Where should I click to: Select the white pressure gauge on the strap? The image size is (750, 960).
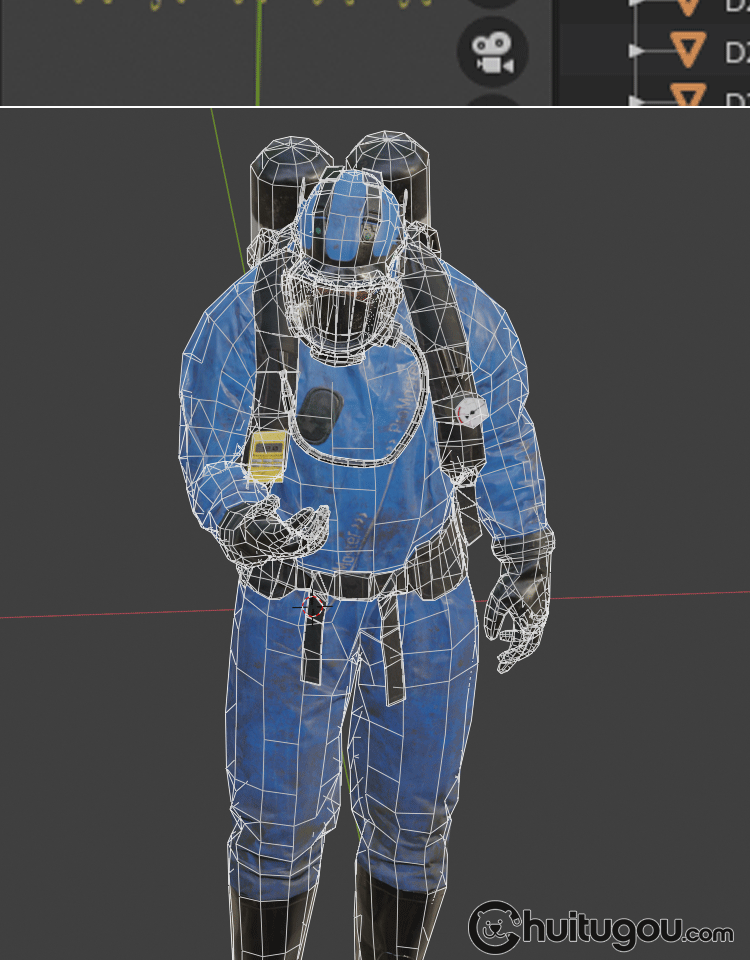tap(471, 410)
